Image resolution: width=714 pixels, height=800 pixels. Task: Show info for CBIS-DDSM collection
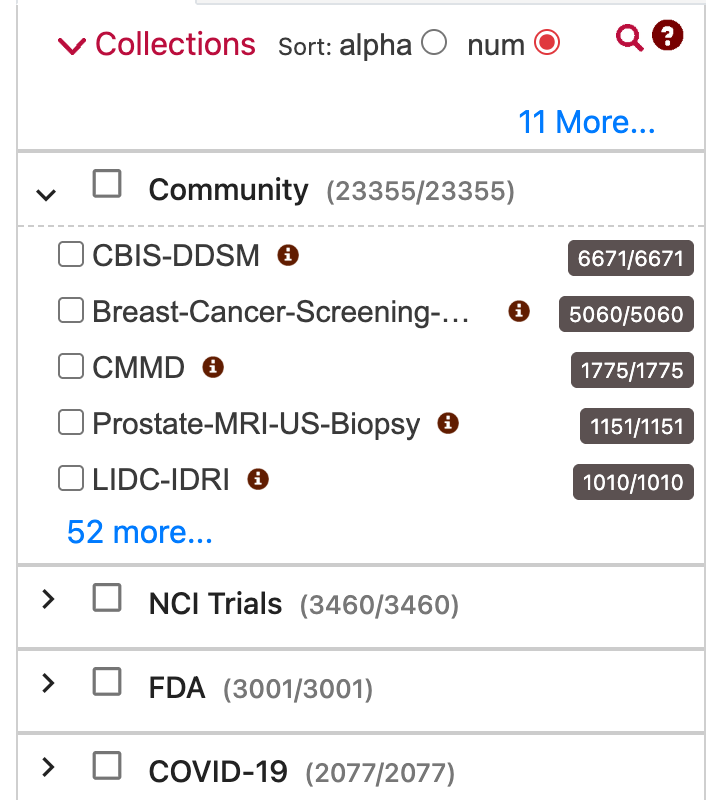pyautogui.click(x=288, y=255)
